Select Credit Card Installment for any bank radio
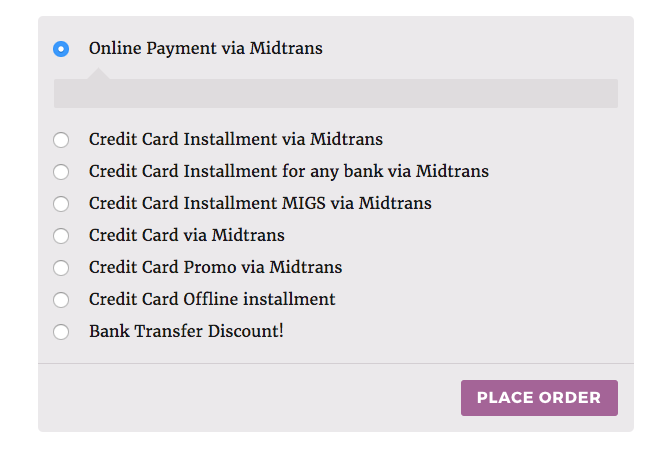 tap(62, 172)
